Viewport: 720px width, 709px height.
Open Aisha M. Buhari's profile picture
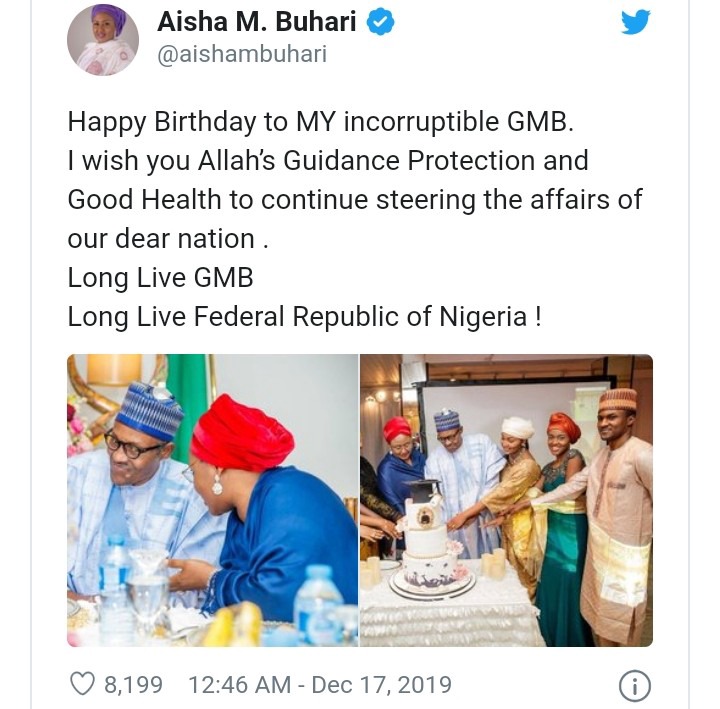point(102,39)
